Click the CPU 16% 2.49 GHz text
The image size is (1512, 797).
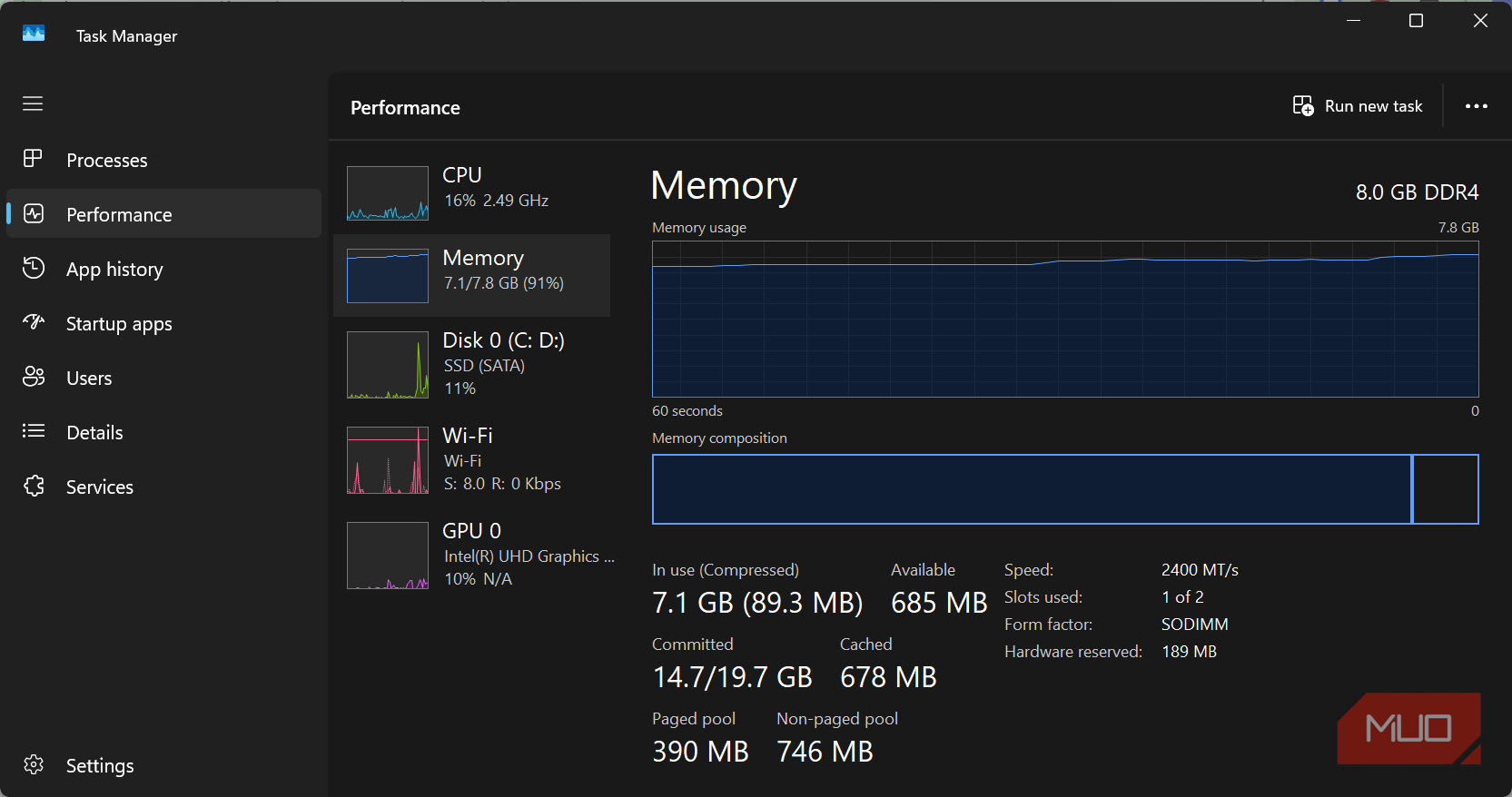click(496, 201)
